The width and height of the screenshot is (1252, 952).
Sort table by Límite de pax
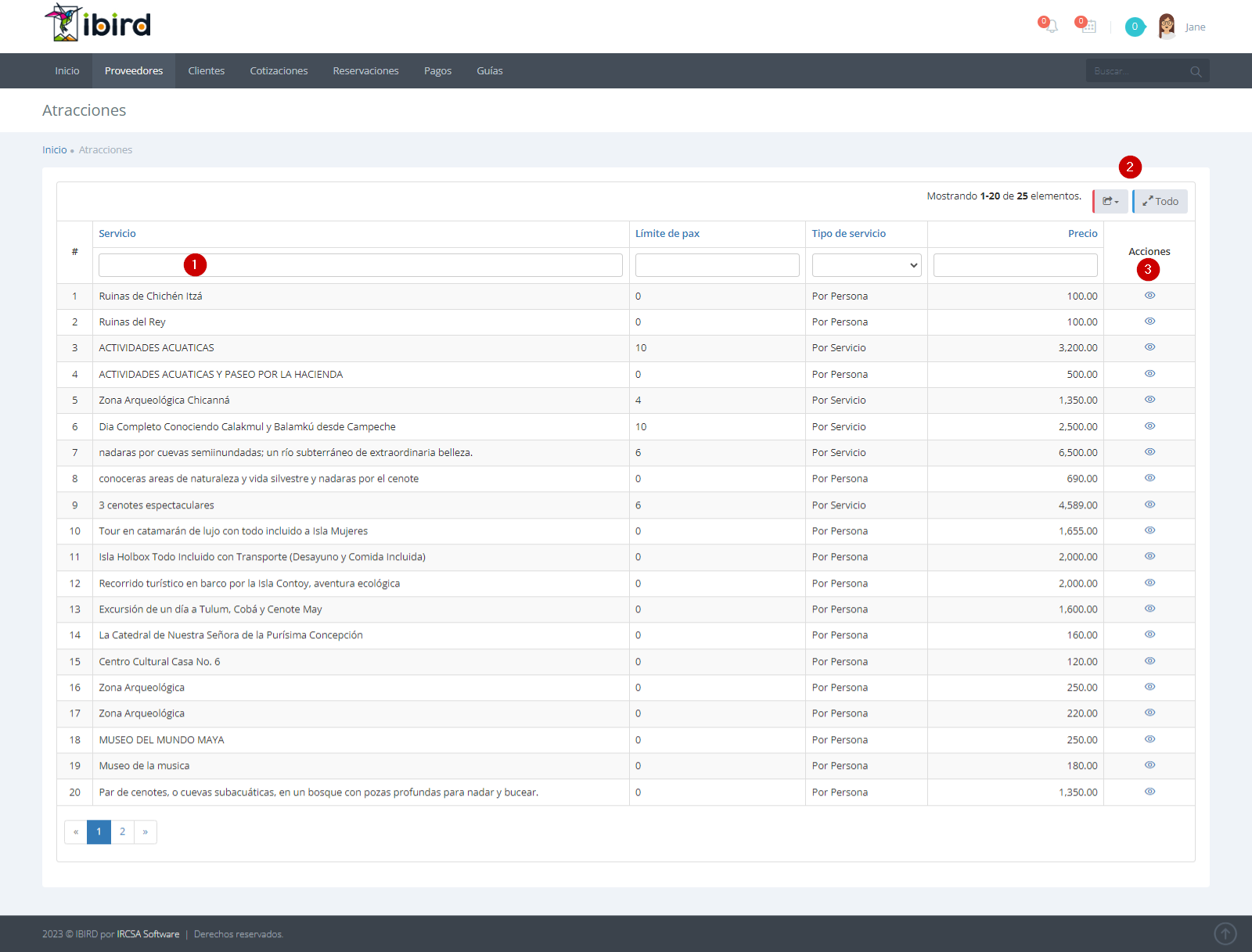[667, 234]
